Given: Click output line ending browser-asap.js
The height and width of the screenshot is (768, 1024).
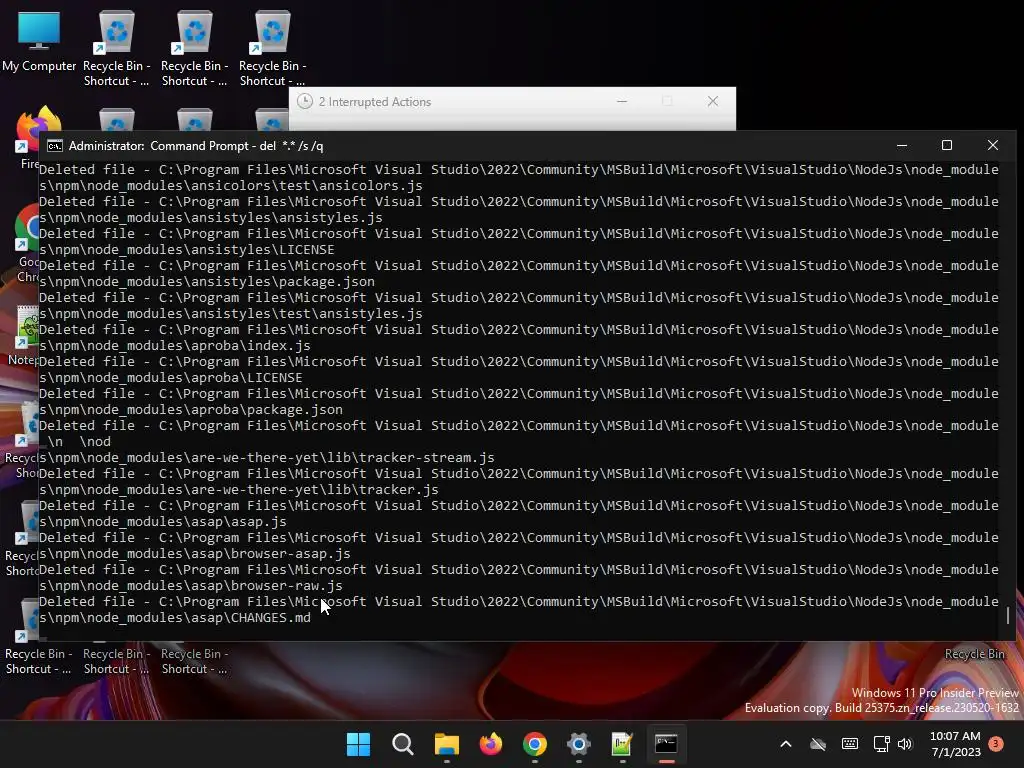Looking at the screenshot, I should point(195,554).
